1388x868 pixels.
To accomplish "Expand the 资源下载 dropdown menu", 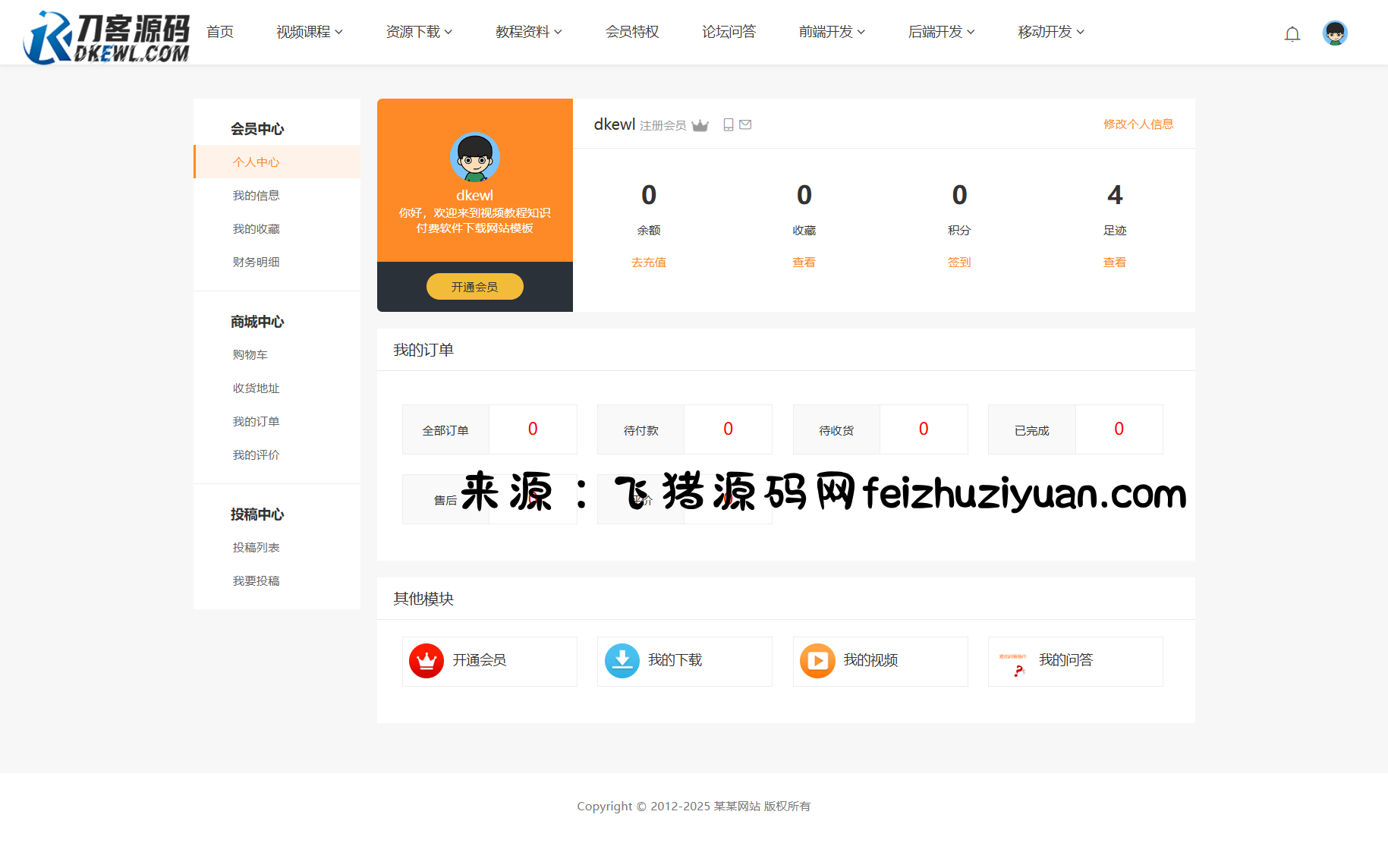I will pyautogui.click(x=418, y=32).
